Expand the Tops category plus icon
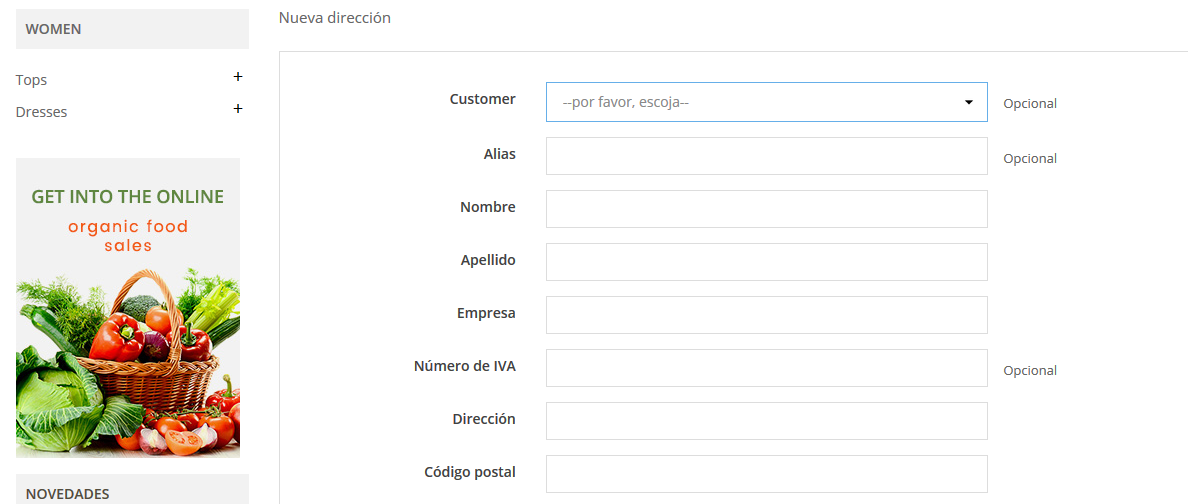This screenshot has height=504, width=1188. click(x=238, y=77)
